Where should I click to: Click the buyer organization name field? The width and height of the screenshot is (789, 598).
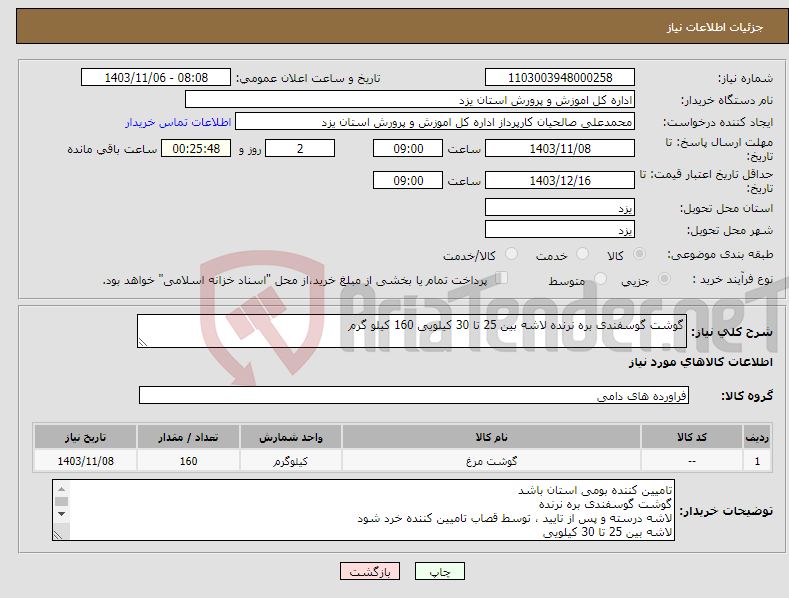click(x=410, y=100)
